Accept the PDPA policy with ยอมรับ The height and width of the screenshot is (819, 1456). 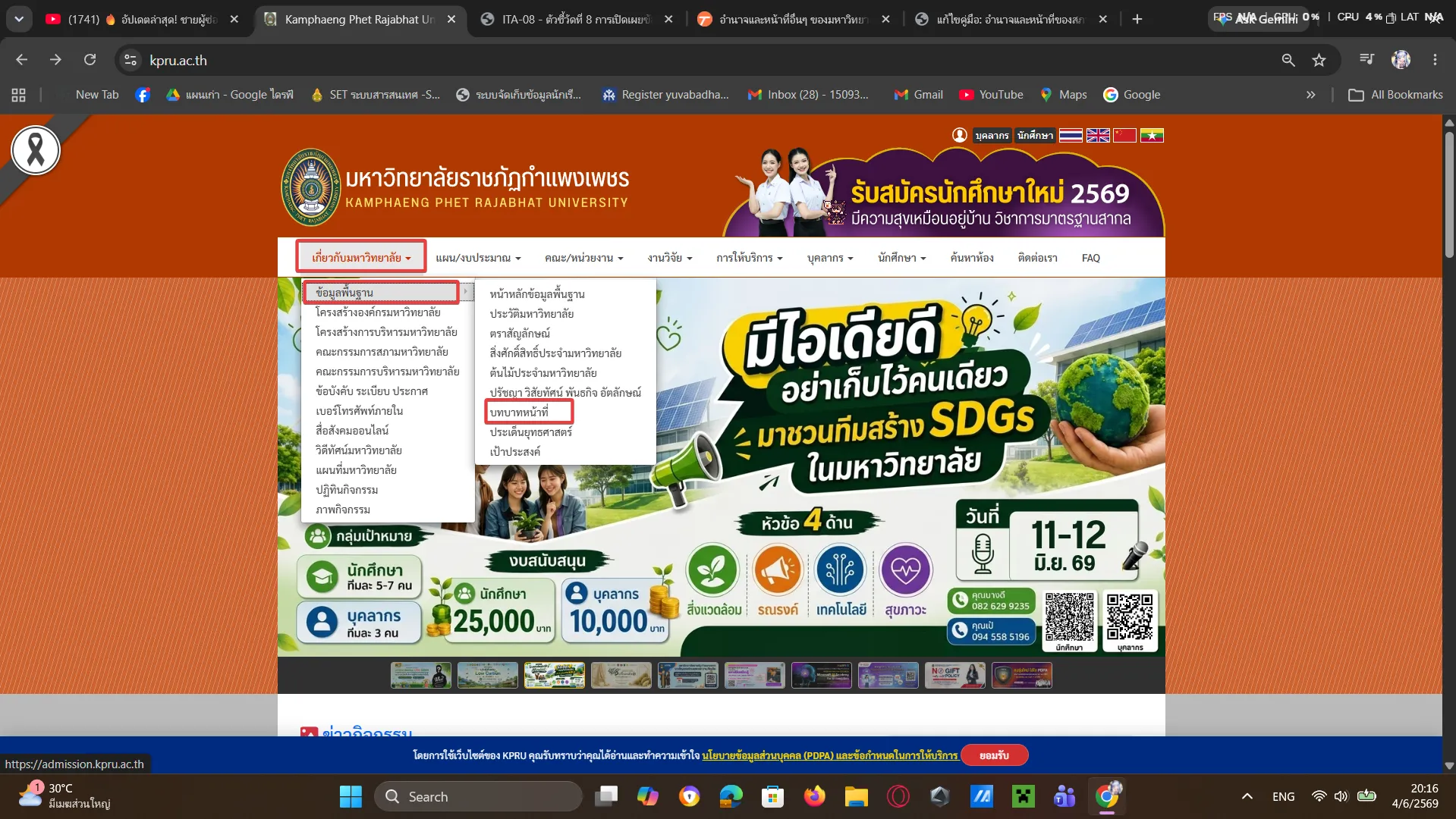(x=994, y=755)
